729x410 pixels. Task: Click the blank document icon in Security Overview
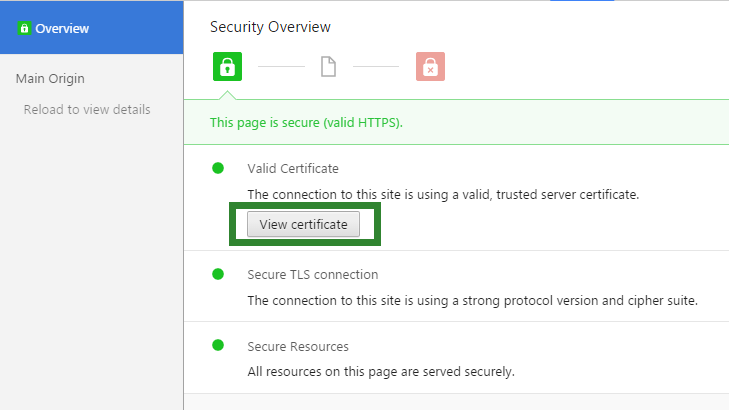coord(328,66)
